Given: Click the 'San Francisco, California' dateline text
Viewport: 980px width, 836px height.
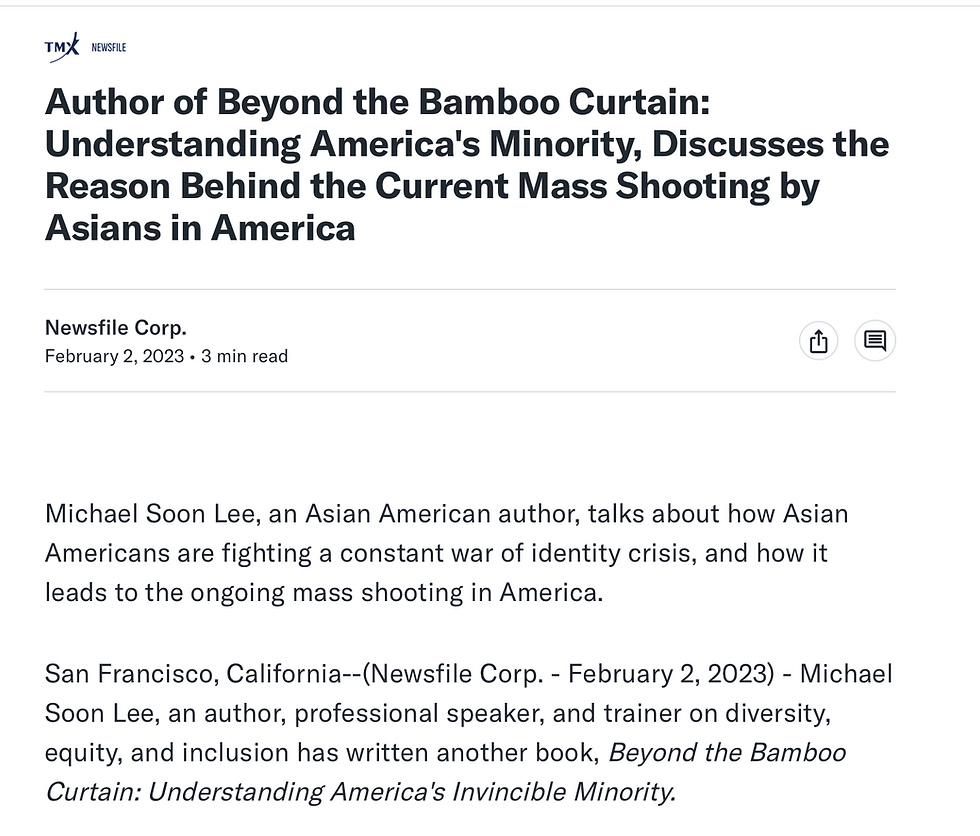Looking at the screenshot, I should tap(193, 674).
